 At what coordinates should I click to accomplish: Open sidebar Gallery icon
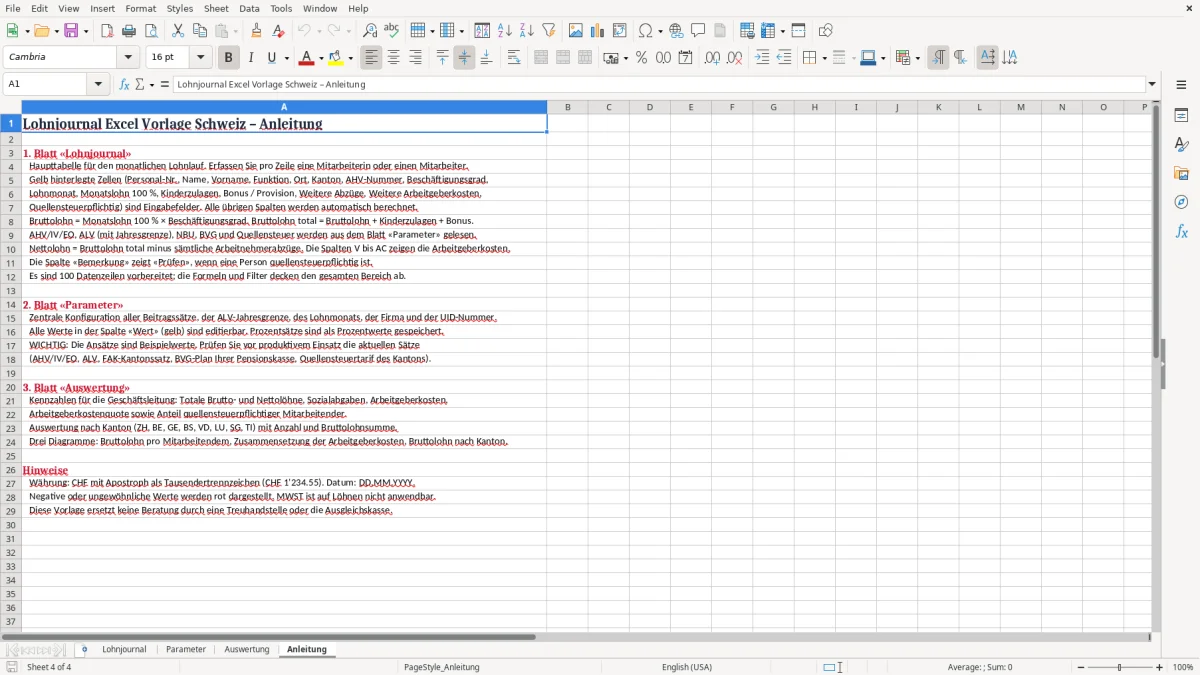click(x=1181, y=173)
